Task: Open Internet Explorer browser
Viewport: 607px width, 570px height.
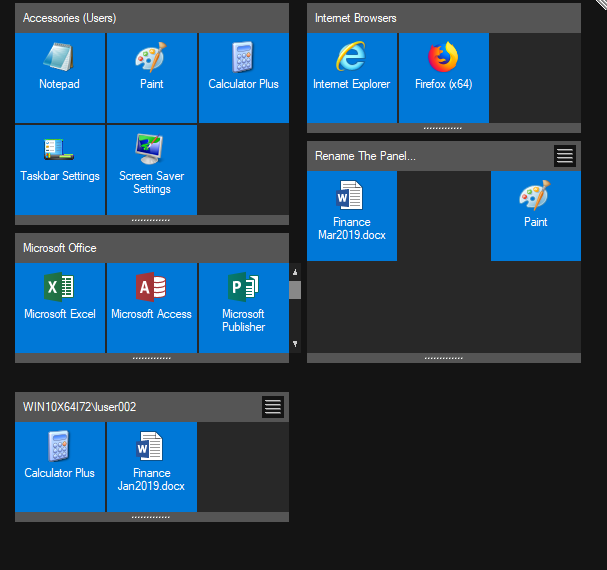Action: pos(352,68)
